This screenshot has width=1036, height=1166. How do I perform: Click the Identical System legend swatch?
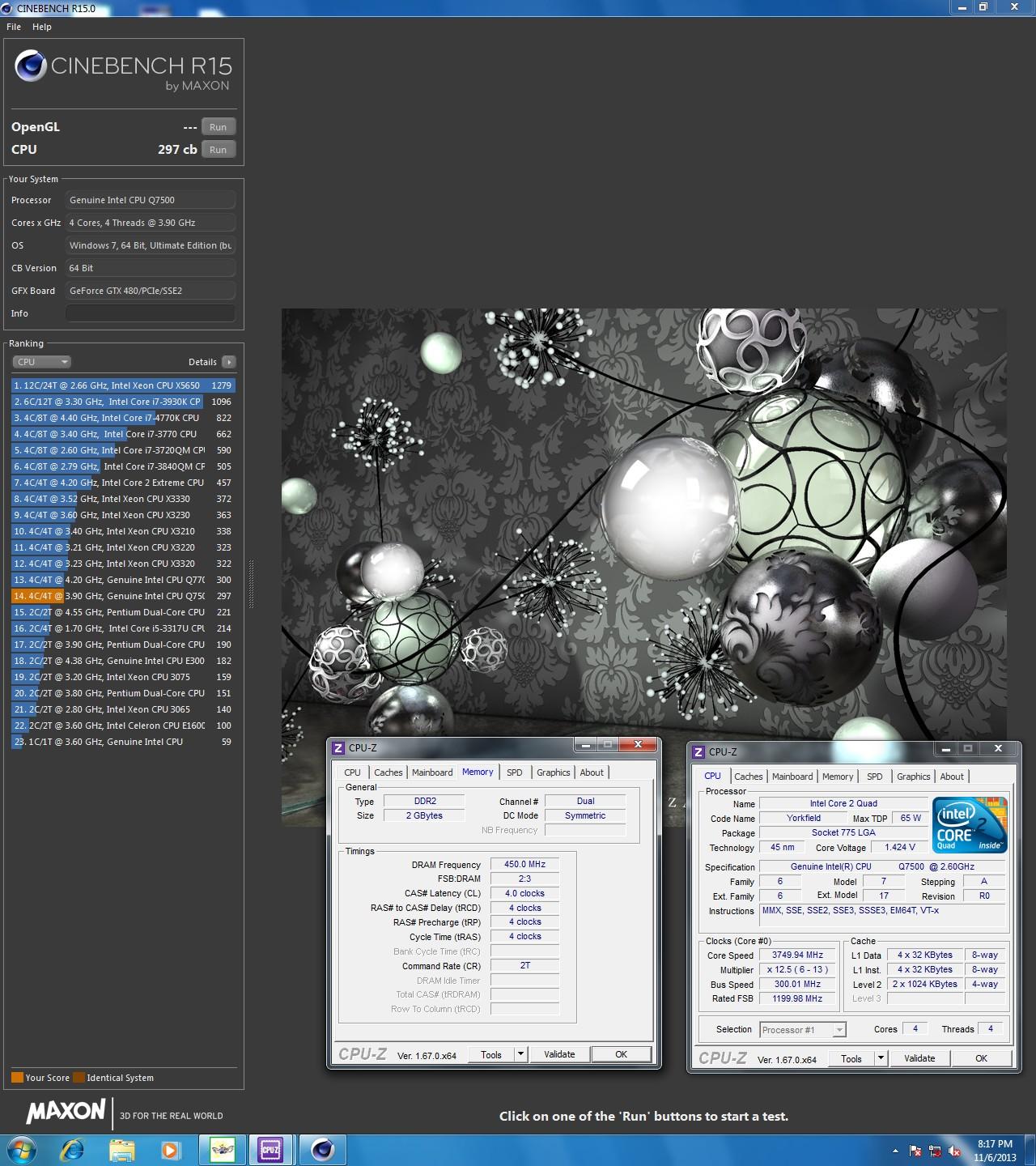pos(79,1078)
